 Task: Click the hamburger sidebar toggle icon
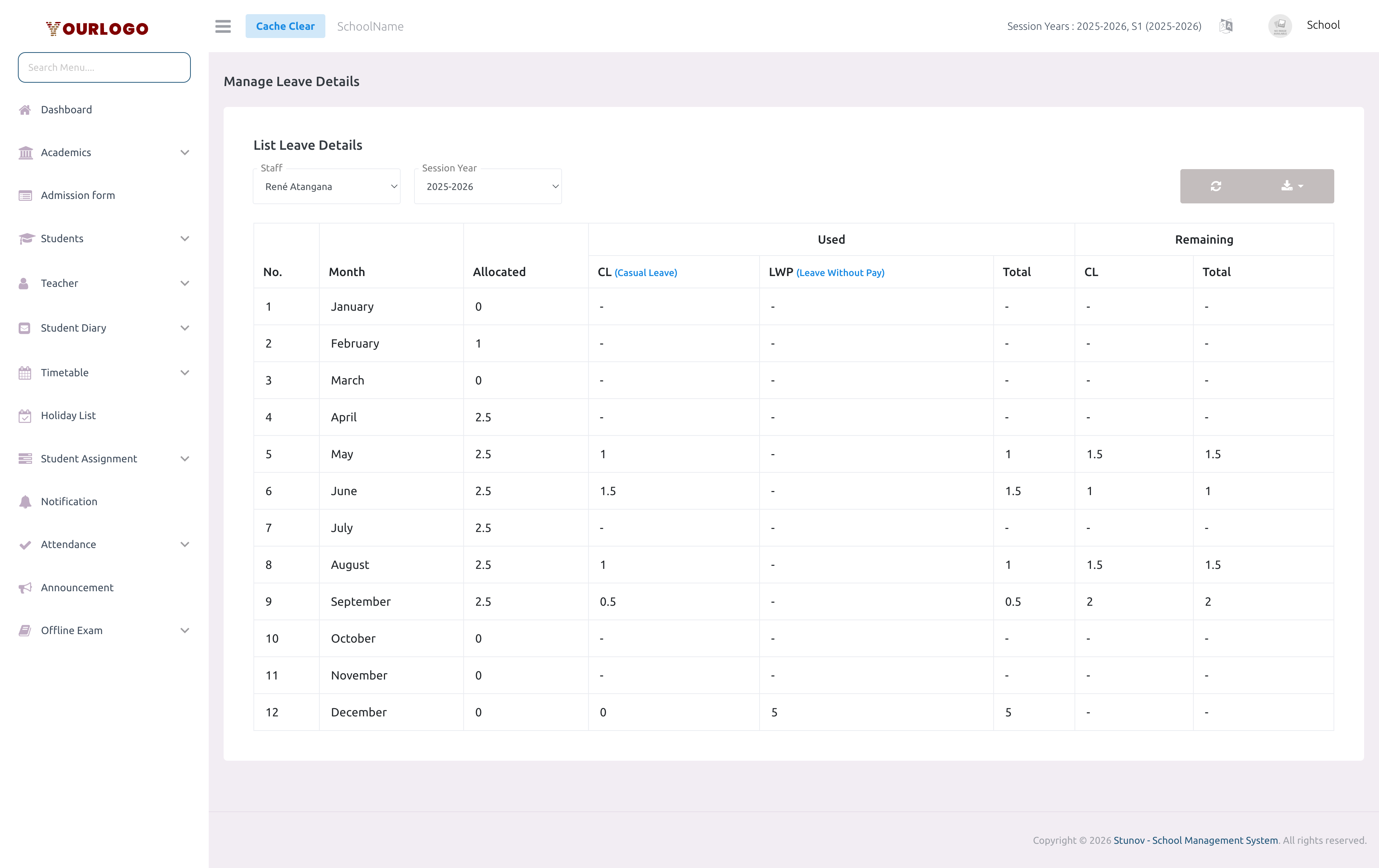point(223,26)
